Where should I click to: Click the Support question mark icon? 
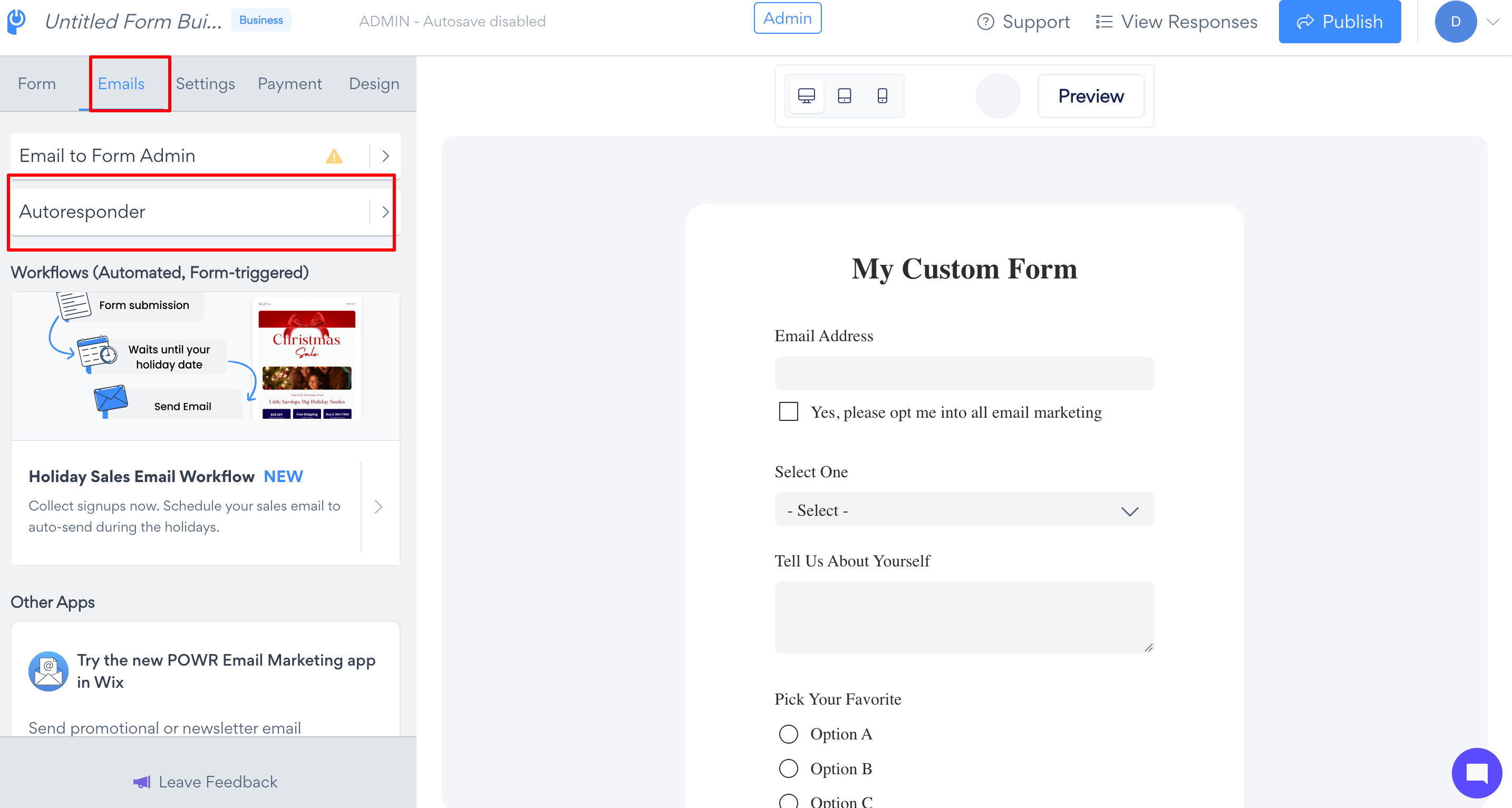click(x=985, y=22)
